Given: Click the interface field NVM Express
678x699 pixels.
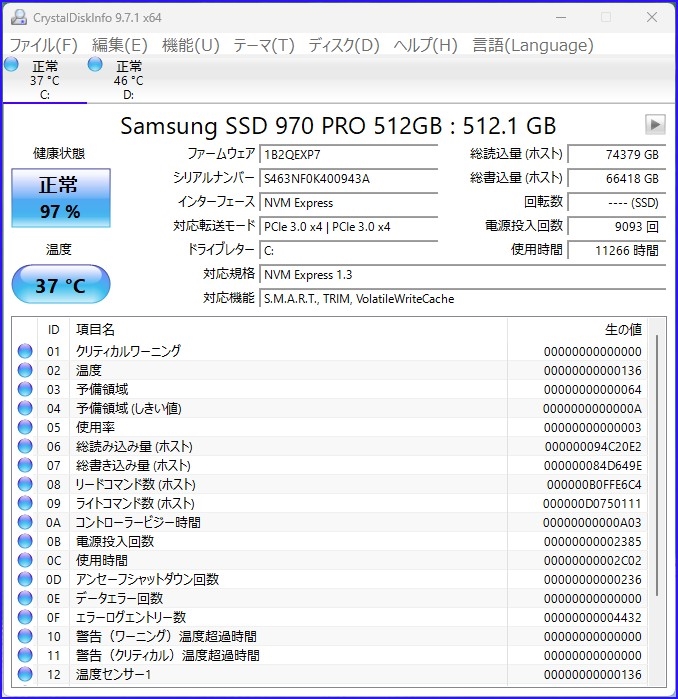Looking at the screenshot, I should pyautogui.click(x=348, y=203).
